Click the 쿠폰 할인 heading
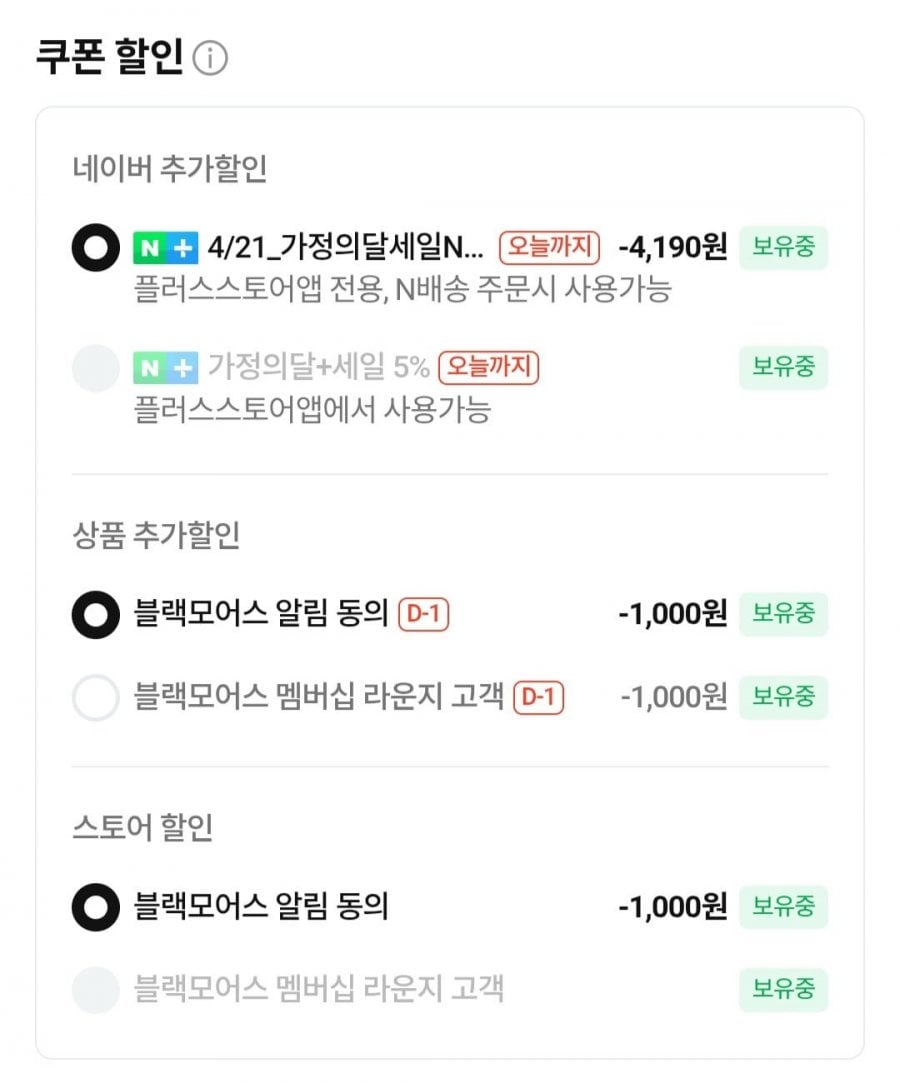This screenshot has width=900, height=1083. (110, 58)
